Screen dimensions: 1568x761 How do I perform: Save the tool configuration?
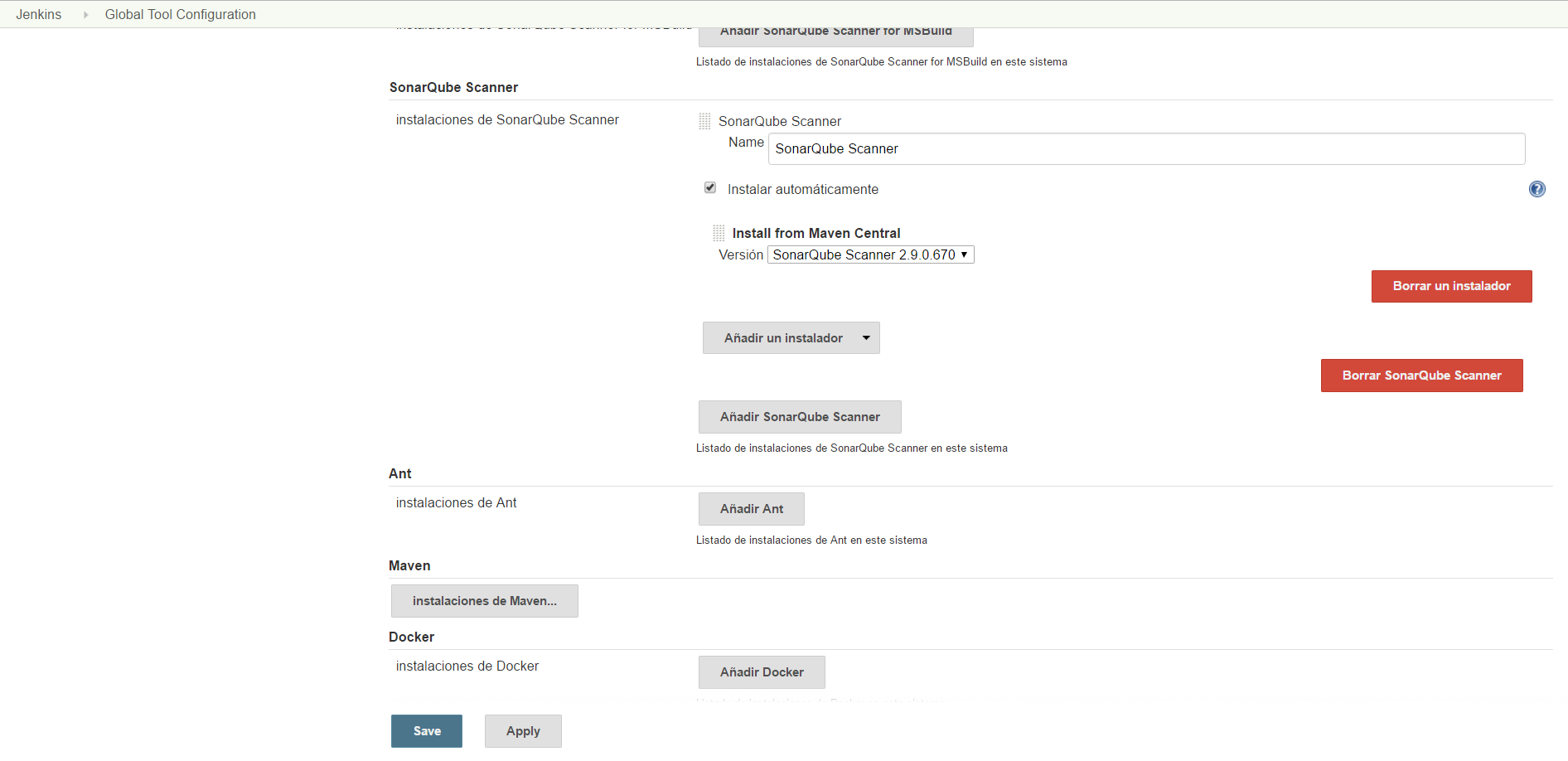(427, 731)
